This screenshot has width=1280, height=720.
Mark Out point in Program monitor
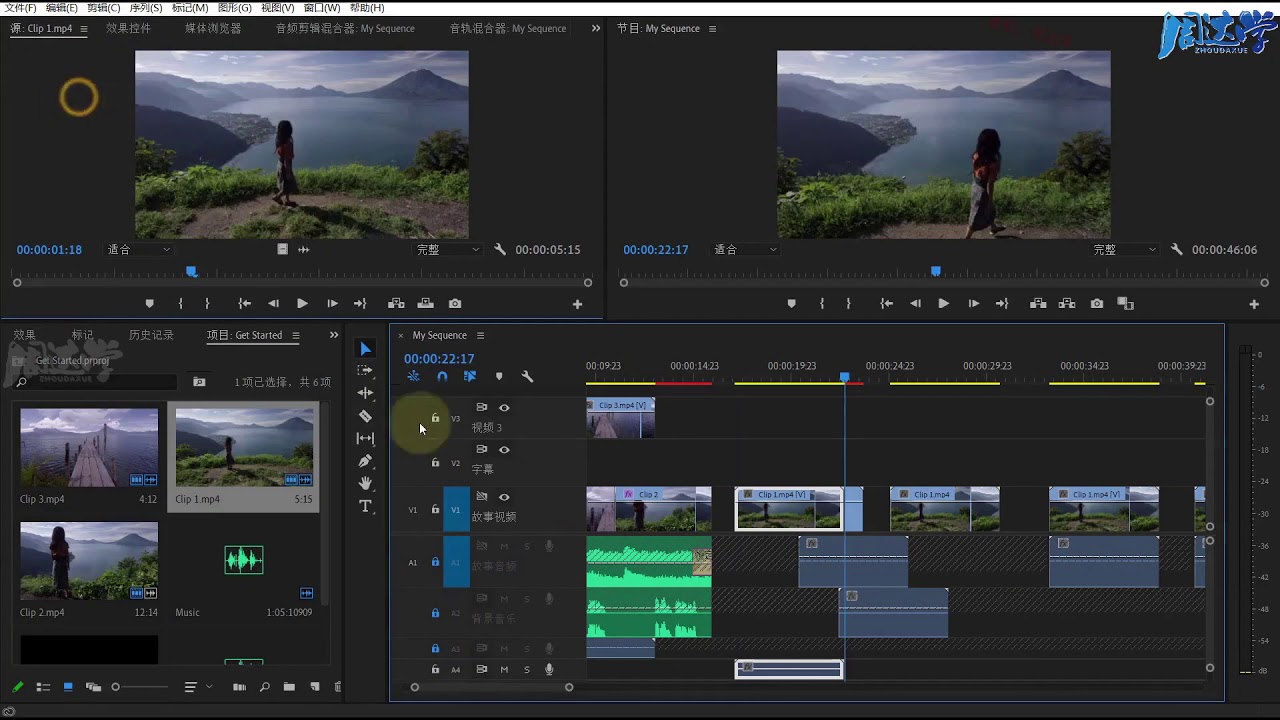tap(849, 304)
